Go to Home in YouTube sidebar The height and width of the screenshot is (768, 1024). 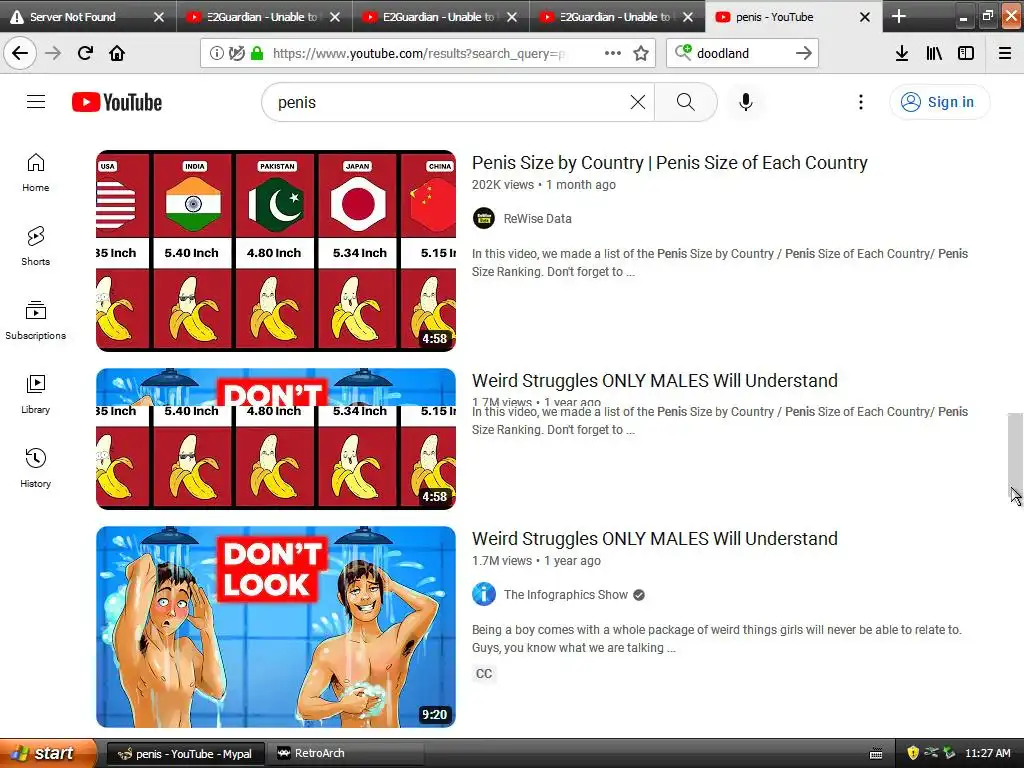click(36, 172)
